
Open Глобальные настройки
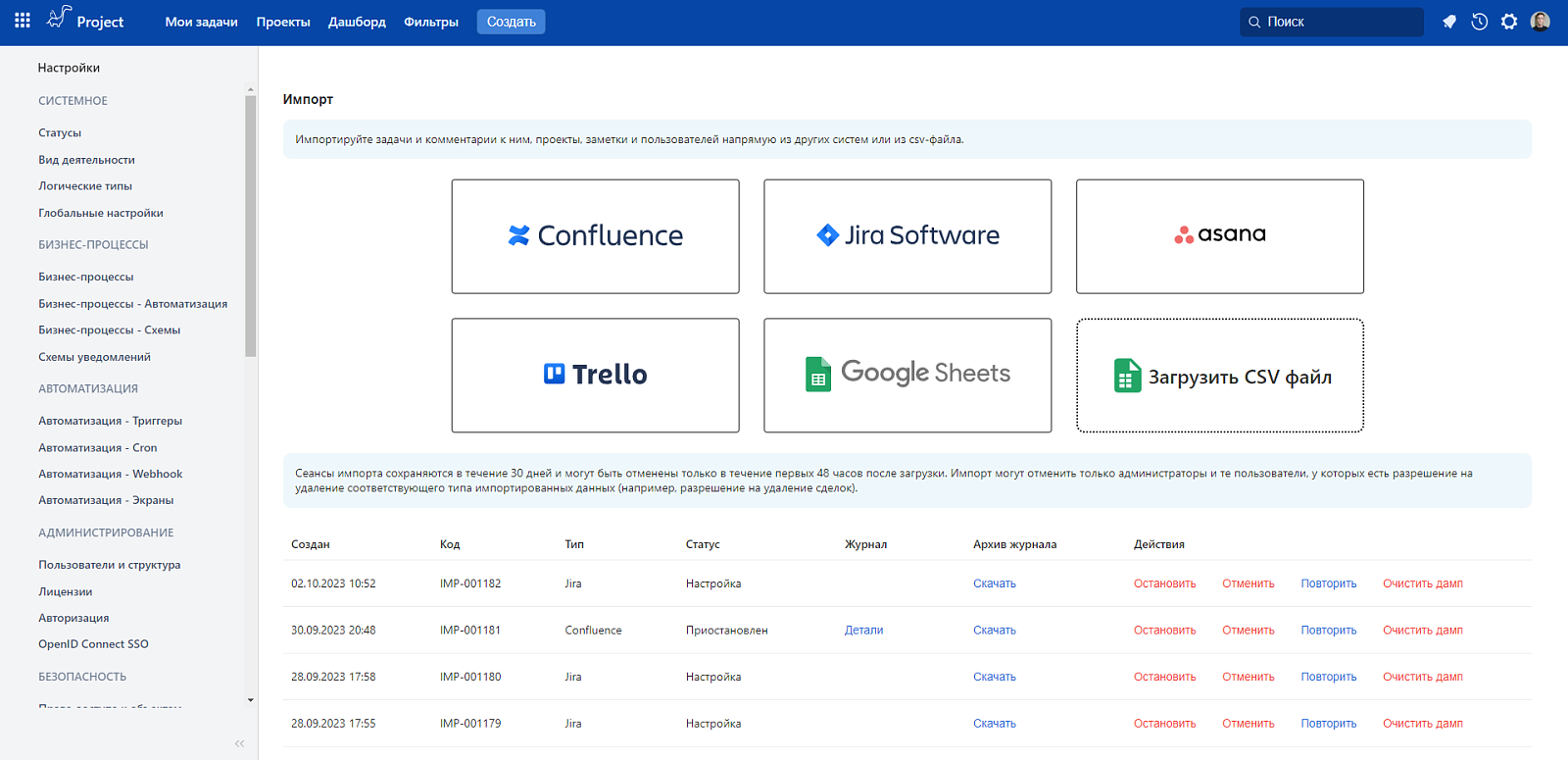pyautogui.click(x=101, y=213)
